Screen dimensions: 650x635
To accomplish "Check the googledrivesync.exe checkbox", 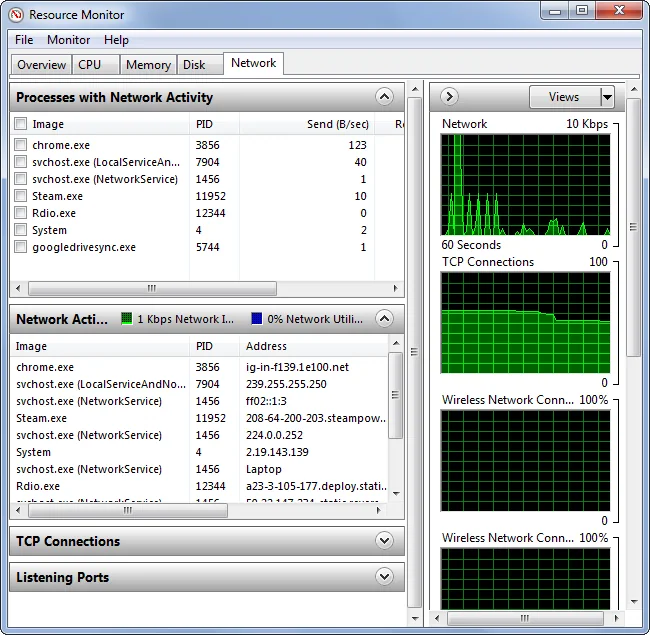I will click(20, 247).
